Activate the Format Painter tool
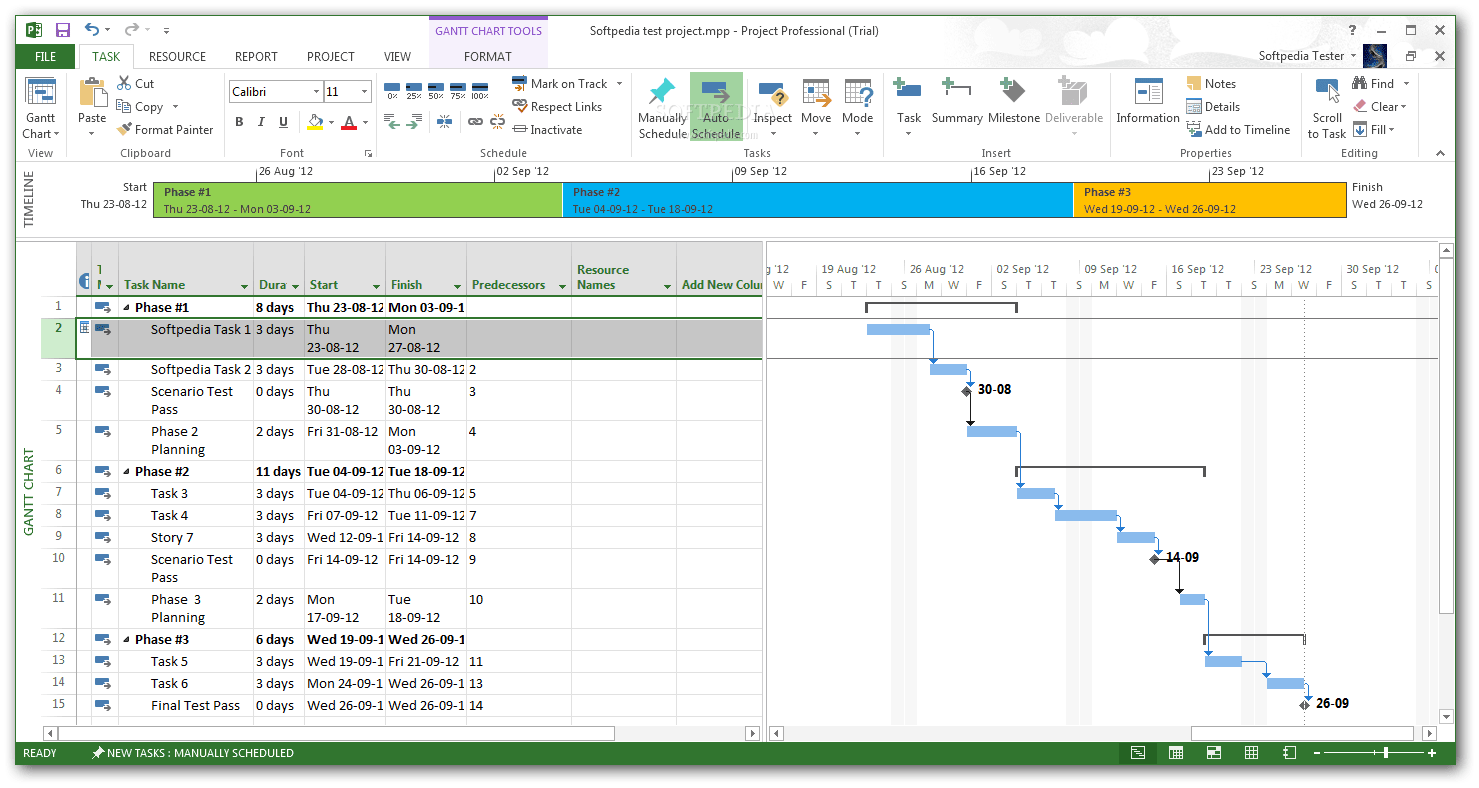This screenshot has width=1479, height=788. click(165, 130)
